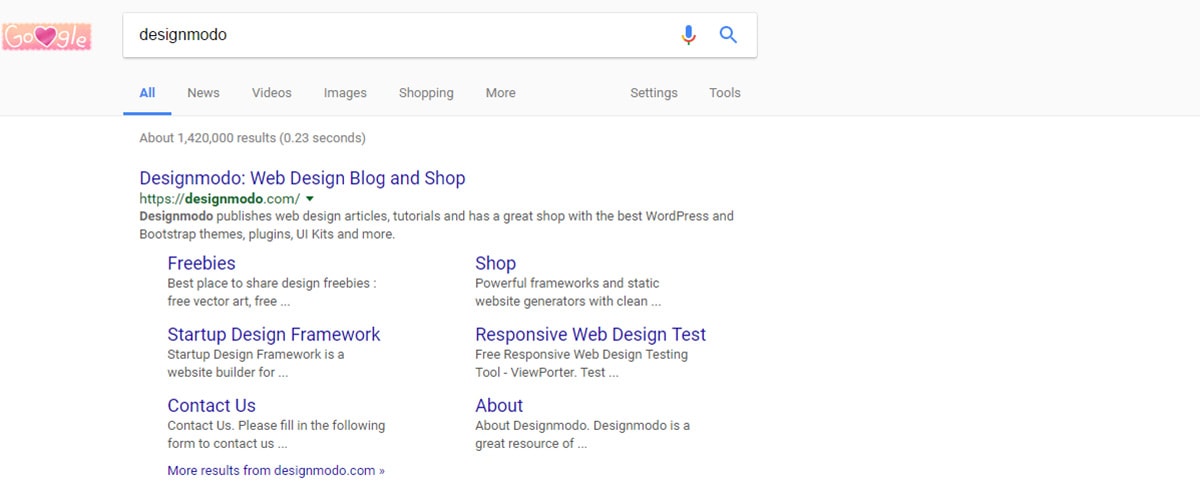Open the Shop sitelink

pos(496,263)
